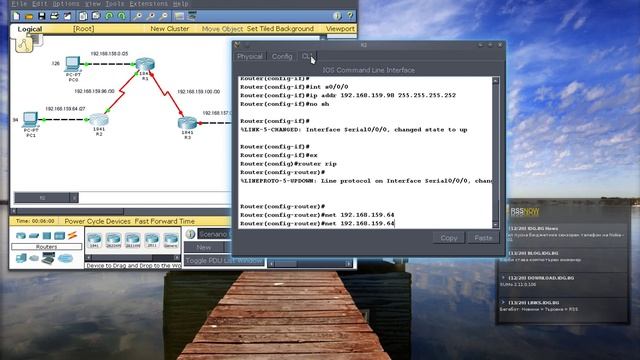
Task: Click the CLI vertical scrollbar down arrow
Action: [496, 225]
